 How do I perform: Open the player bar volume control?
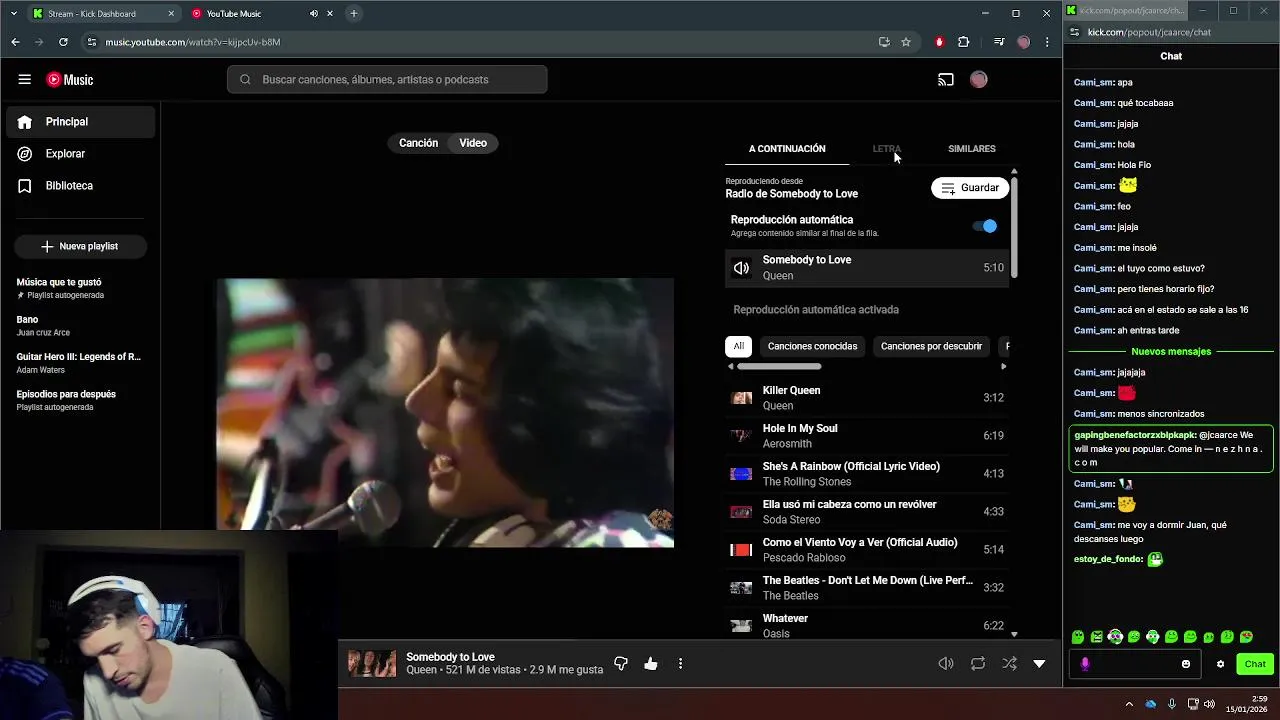[945, 663]
